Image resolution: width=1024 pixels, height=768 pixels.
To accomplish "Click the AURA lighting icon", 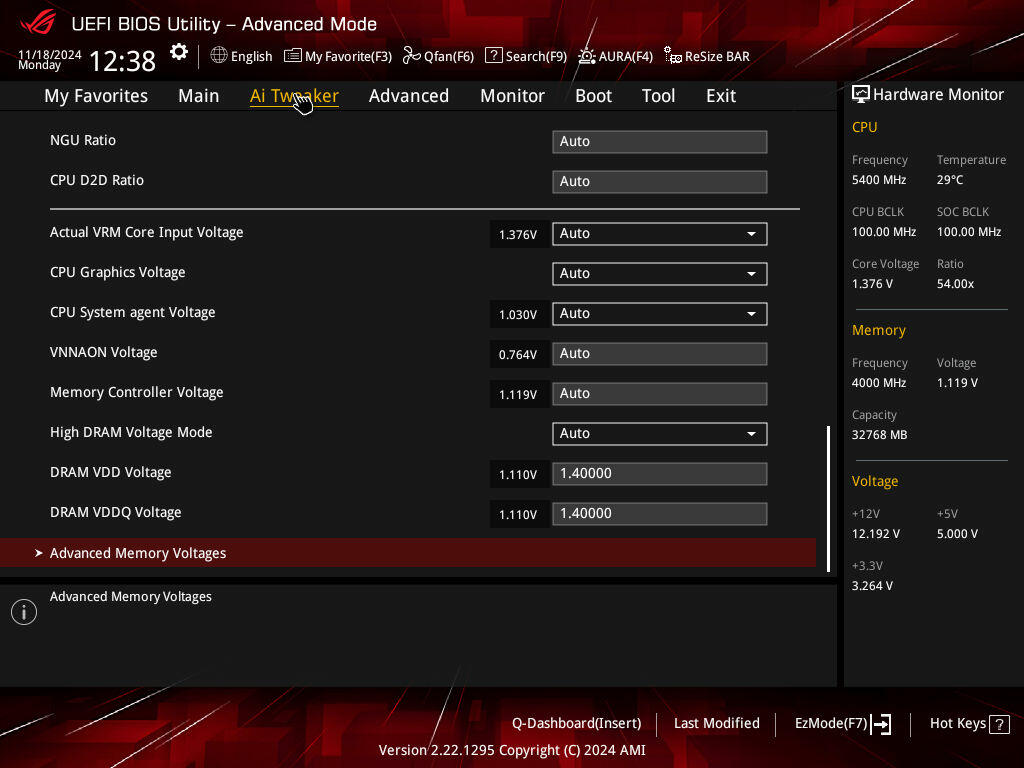I will (x=586, y=56).
